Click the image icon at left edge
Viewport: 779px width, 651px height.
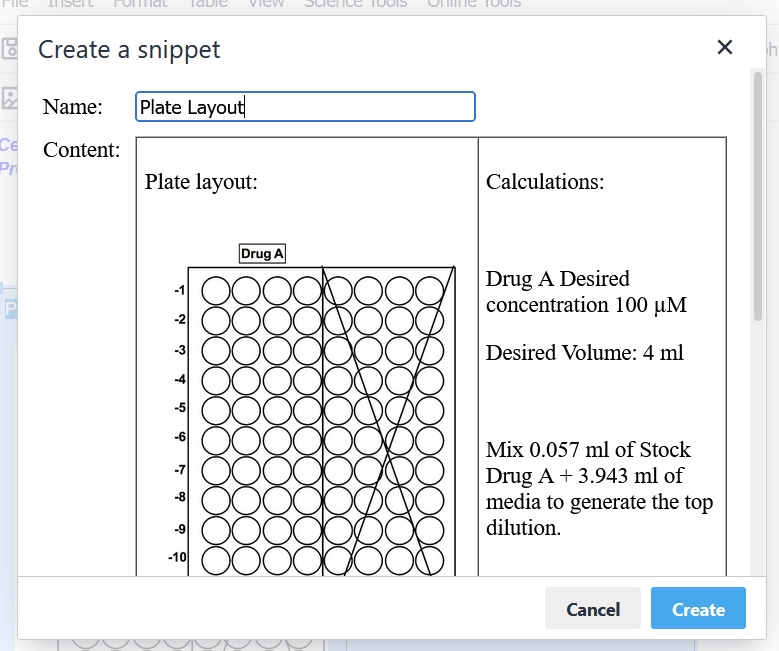click(x=9, y=98)
